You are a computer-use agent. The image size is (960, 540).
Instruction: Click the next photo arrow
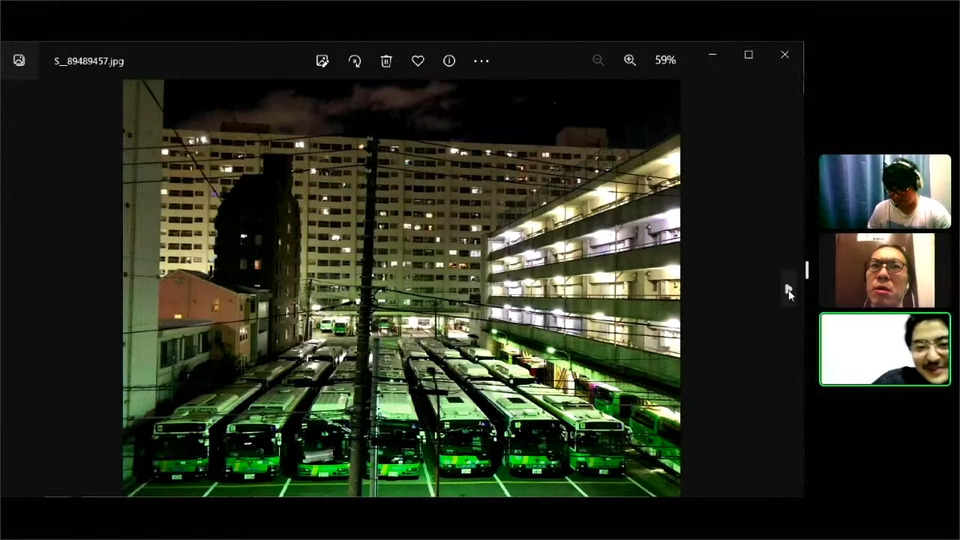tap(789, 289)
